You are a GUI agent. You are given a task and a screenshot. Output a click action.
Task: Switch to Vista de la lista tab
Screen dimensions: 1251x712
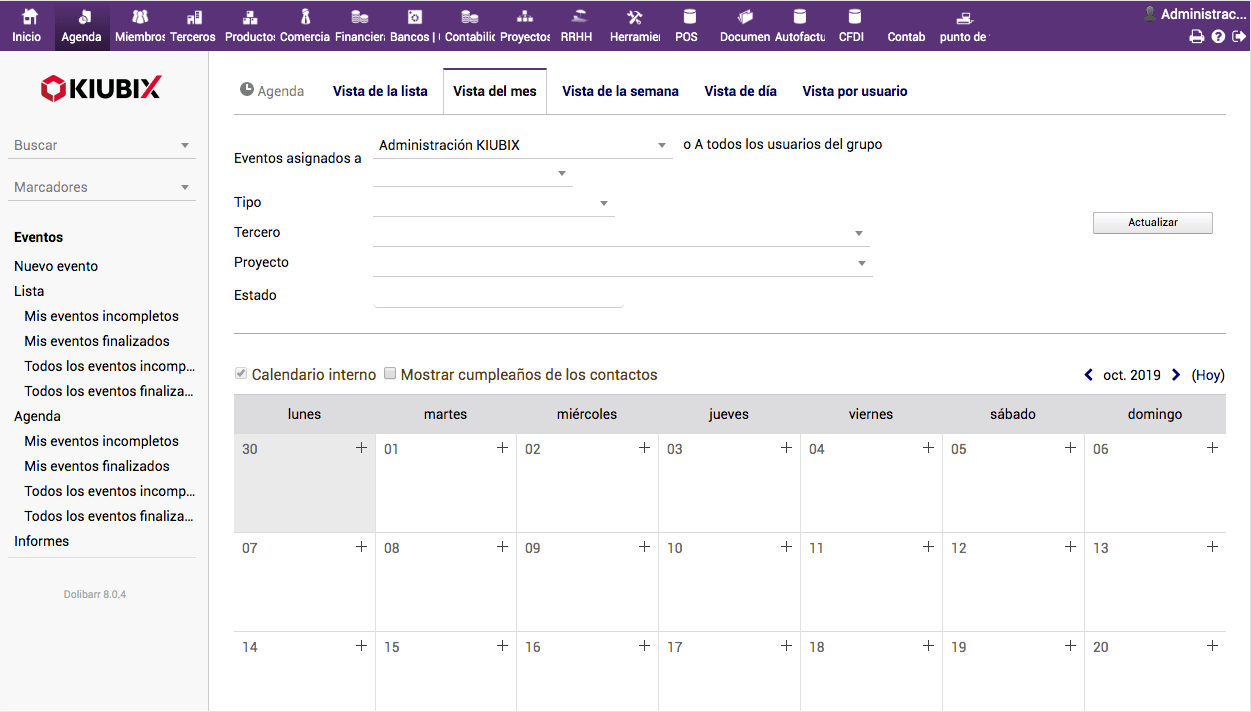[x=380, y=91]
